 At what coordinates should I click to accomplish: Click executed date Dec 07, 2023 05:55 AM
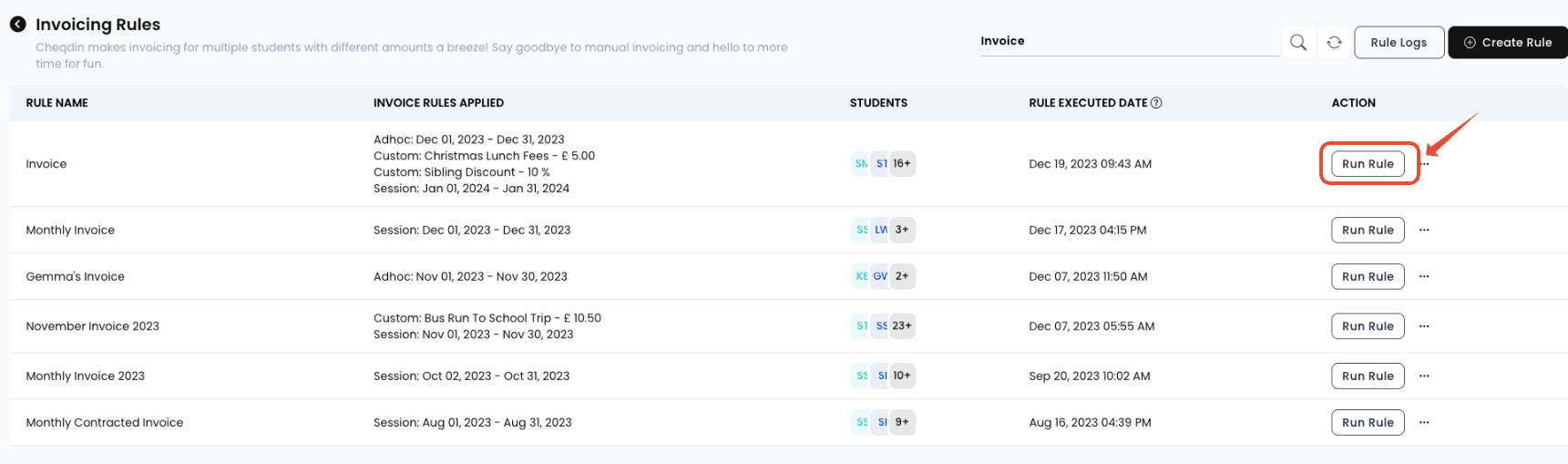point(1091,326)
